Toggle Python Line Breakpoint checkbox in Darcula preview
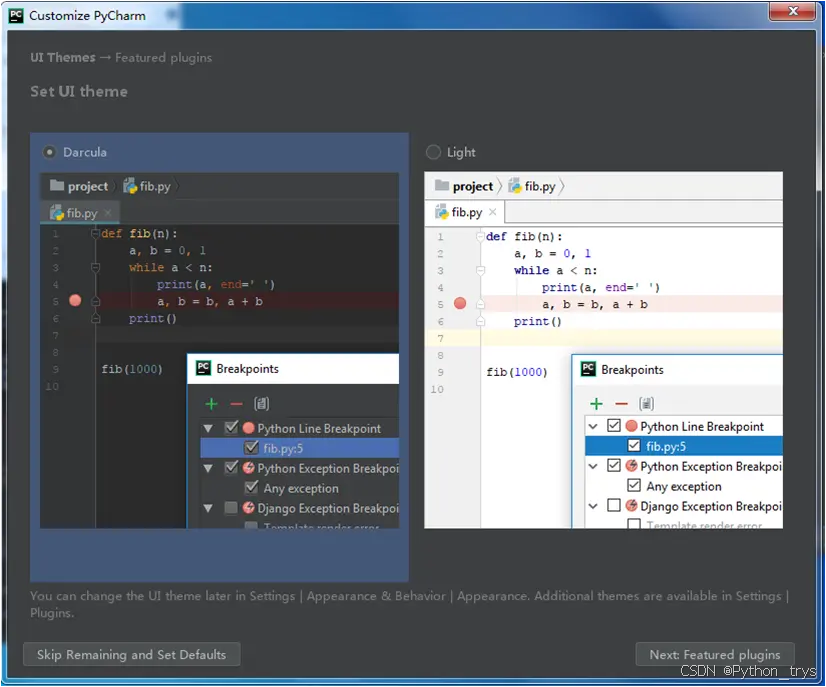Image resolution: width=826 pixels, height=687 pixels. point(231,427)
